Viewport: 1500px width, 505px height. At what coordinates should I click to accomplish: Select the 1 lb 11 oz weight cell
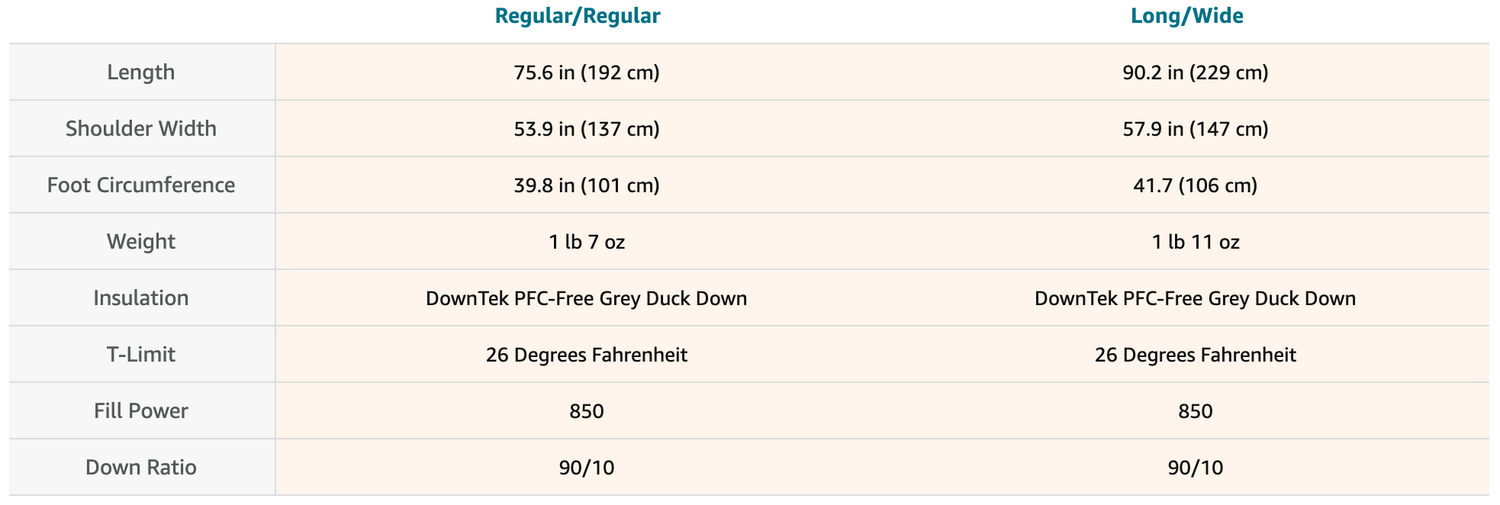[x=1195, y=242]
